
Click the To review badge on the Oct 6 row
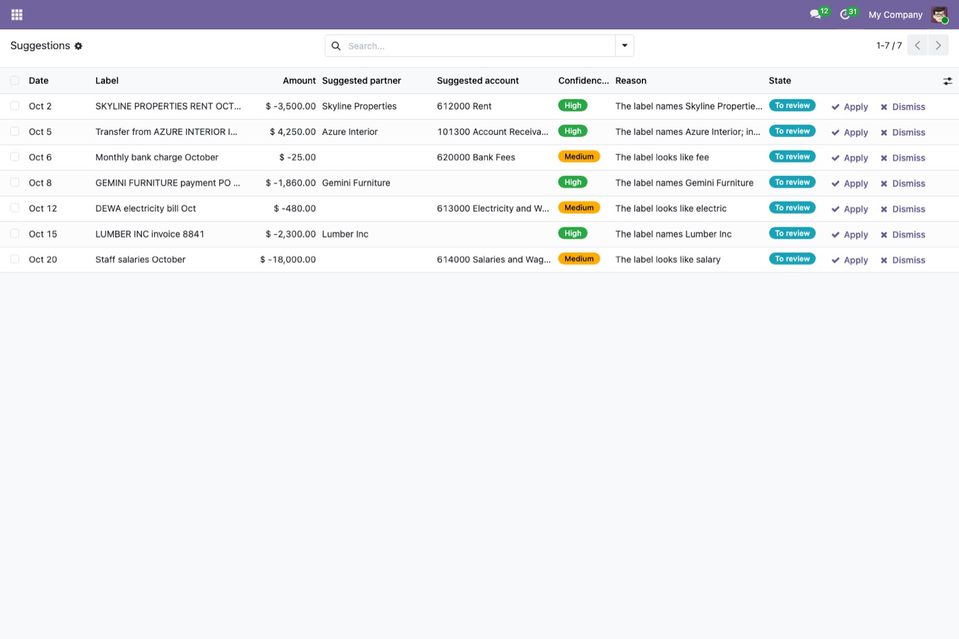pyautogui.click(x=792, y=157)
